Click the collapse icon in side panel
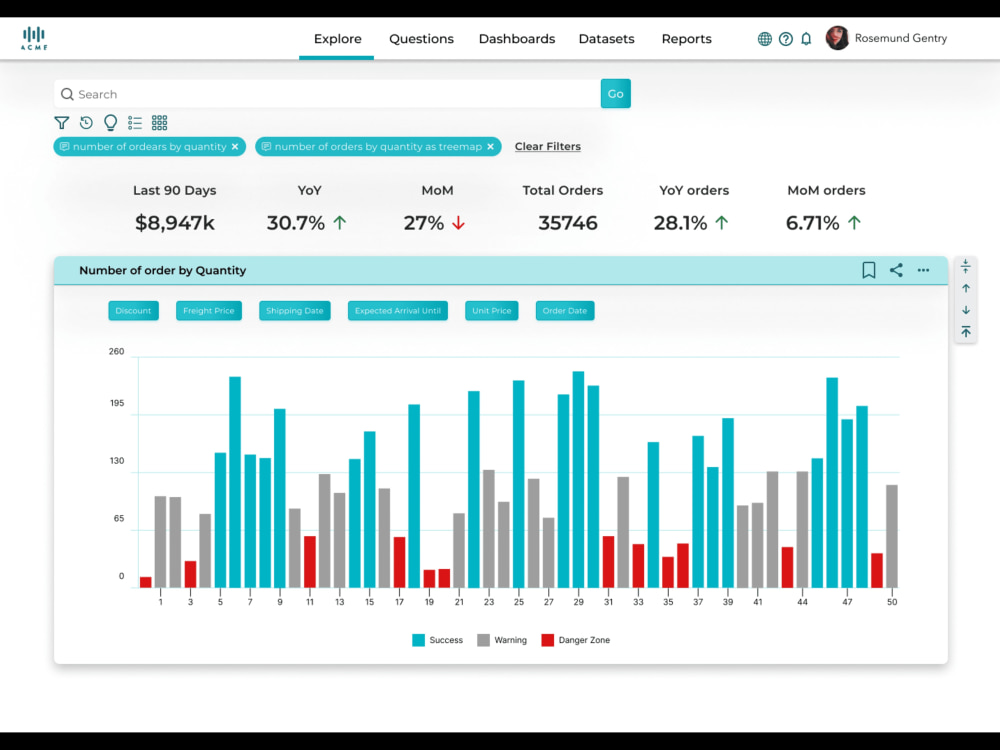The image size is (1000, 750). [966, 266]
